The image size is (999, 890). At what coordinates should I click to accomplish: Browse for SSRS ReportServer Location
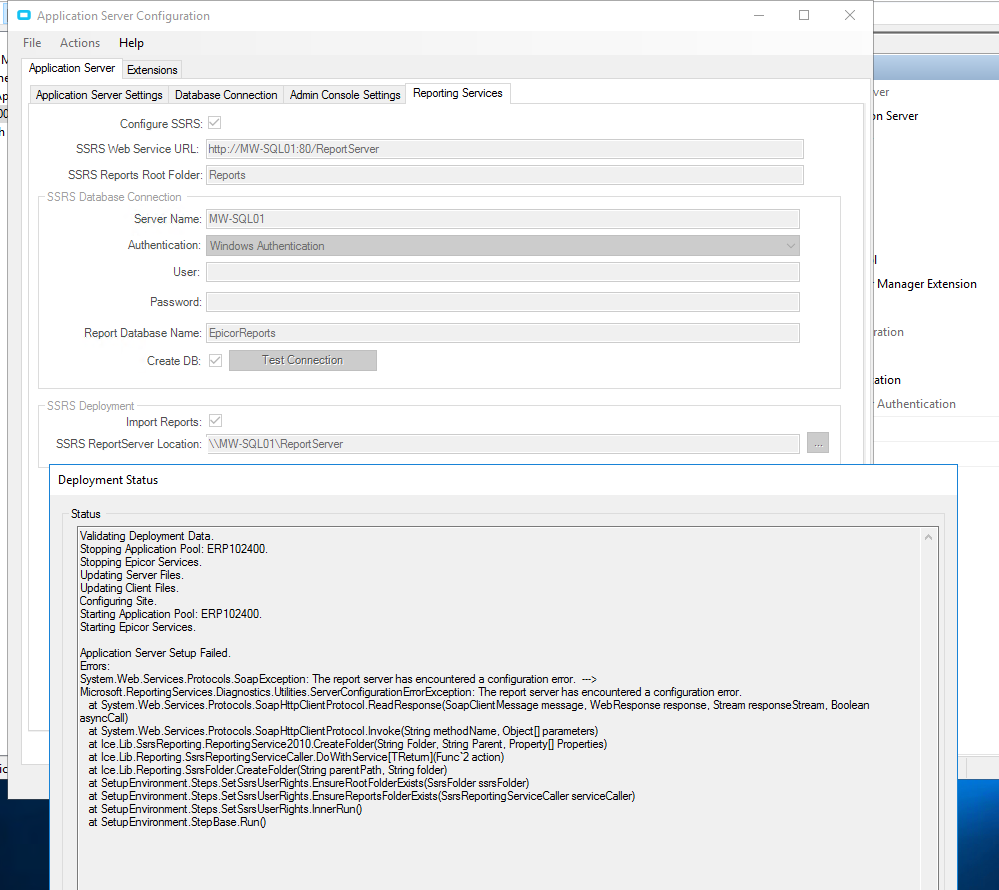(818, 443)
